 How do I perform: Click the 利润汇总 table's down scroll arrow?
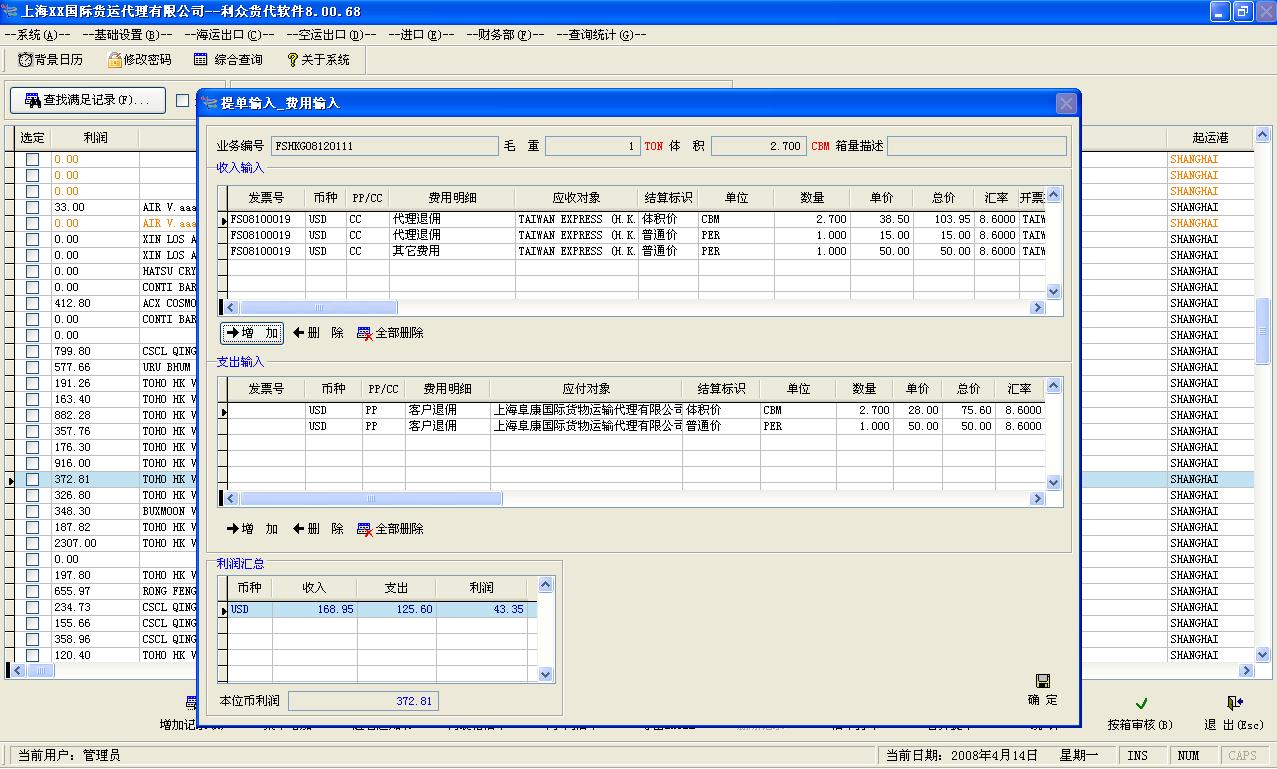[546, 674]
